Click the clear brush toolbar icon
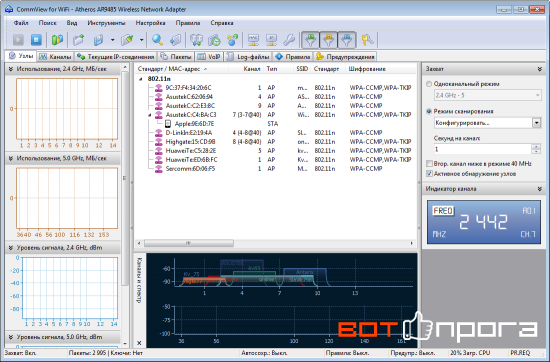 (x=127, y=40)
